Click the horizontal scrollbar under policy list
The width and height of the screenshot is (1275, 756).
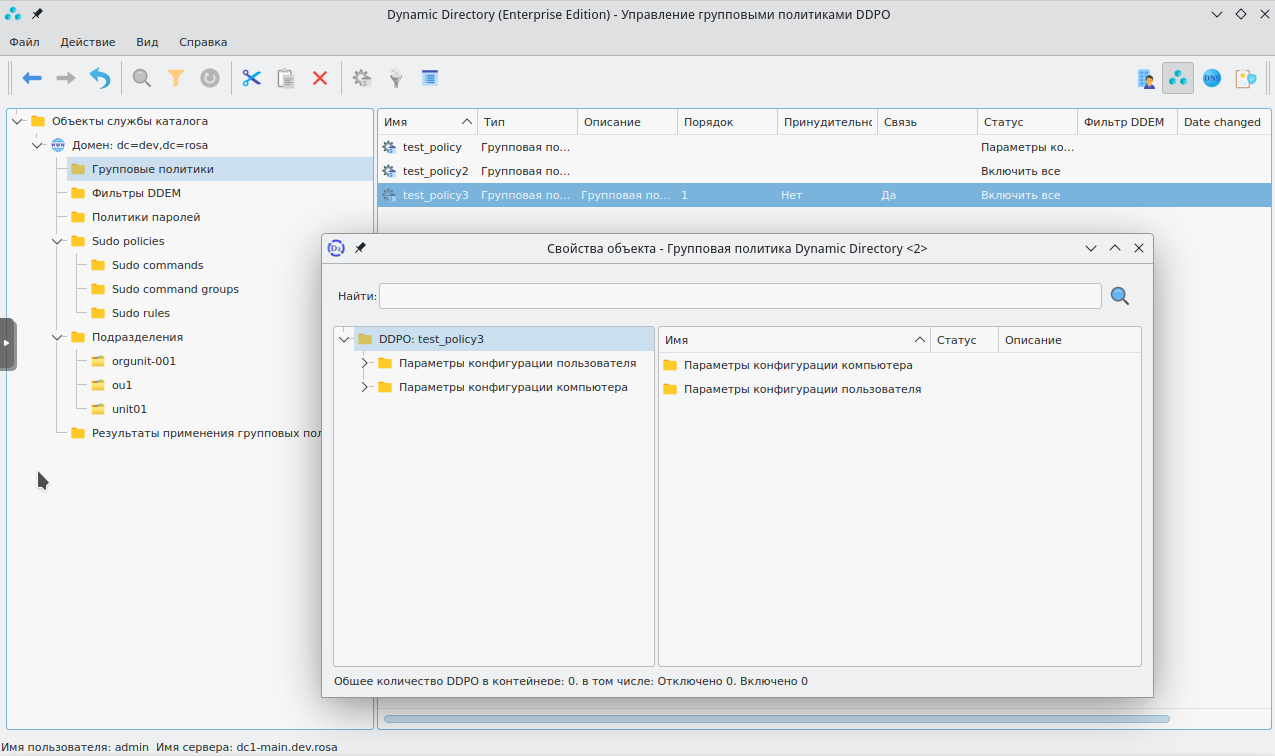pos(776,718)
